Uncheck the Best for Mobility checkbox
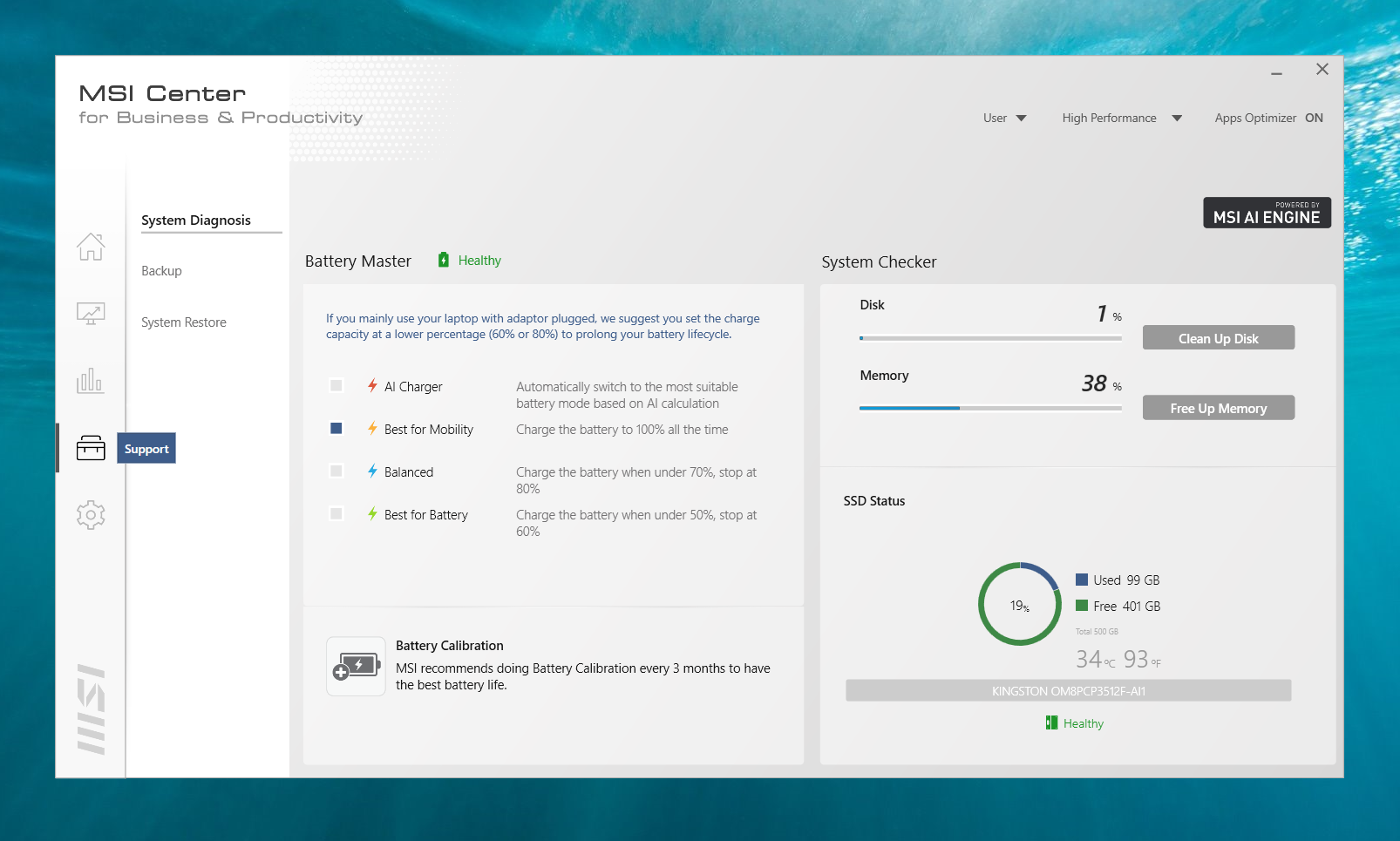This screenshot has height=841, width=1400. click(336, 428)
